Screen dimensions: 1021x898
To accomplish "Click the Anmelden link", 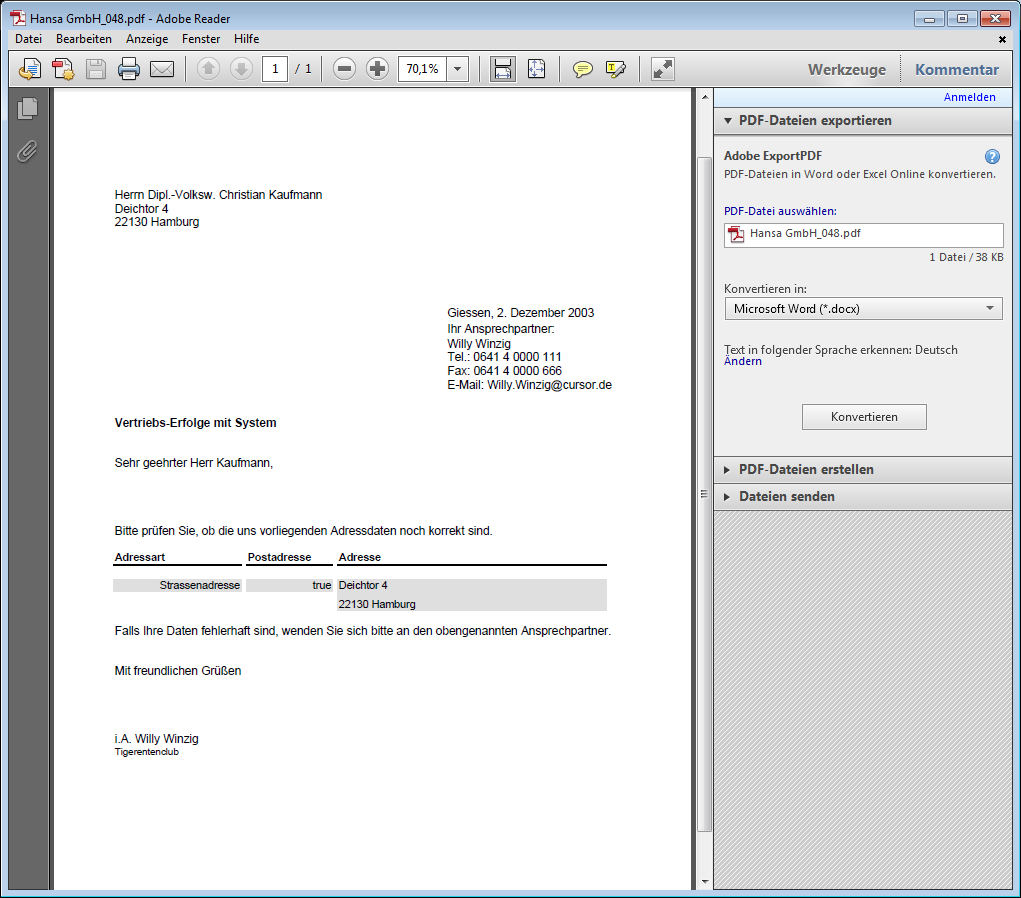I will pyautogui.click(x=969, y=97).
